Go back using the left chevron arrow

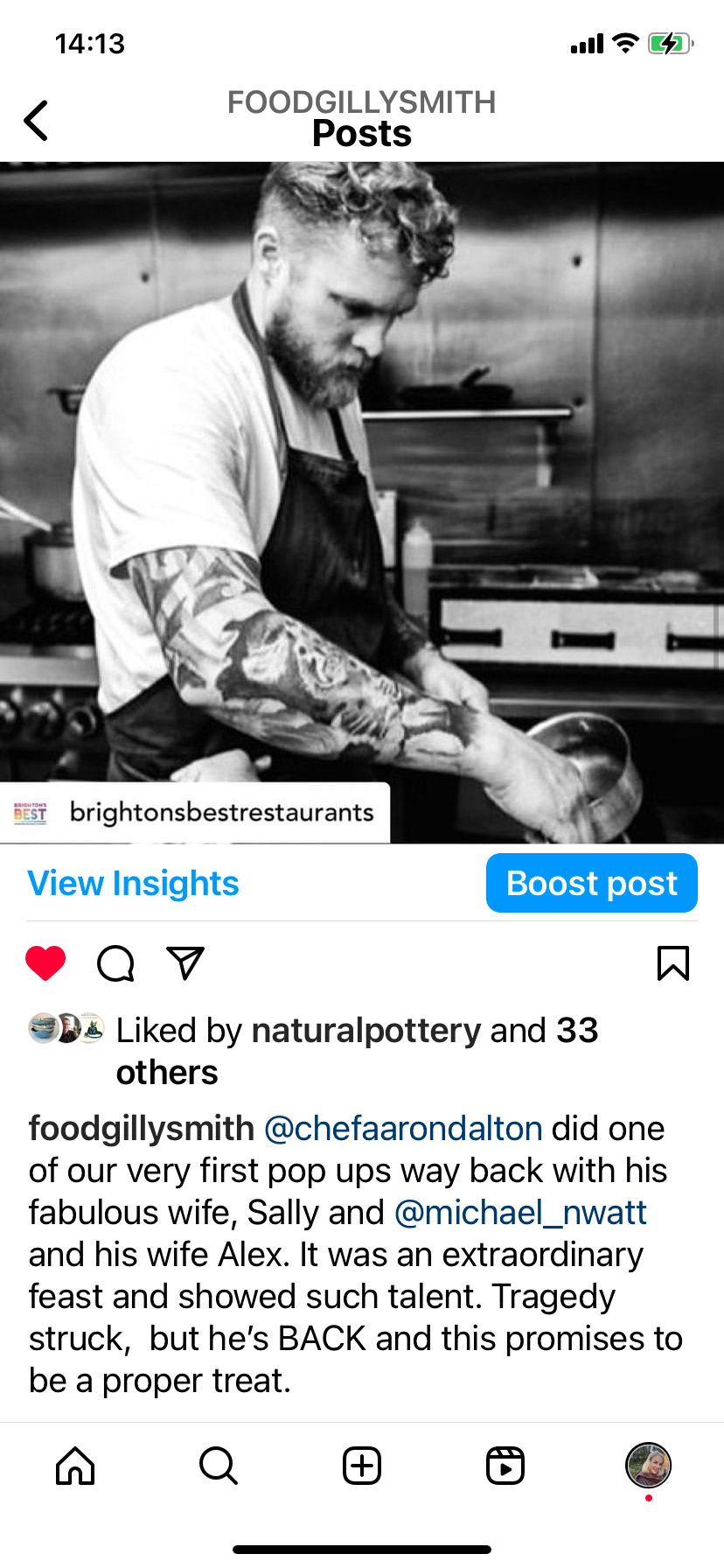click(36, 121)
